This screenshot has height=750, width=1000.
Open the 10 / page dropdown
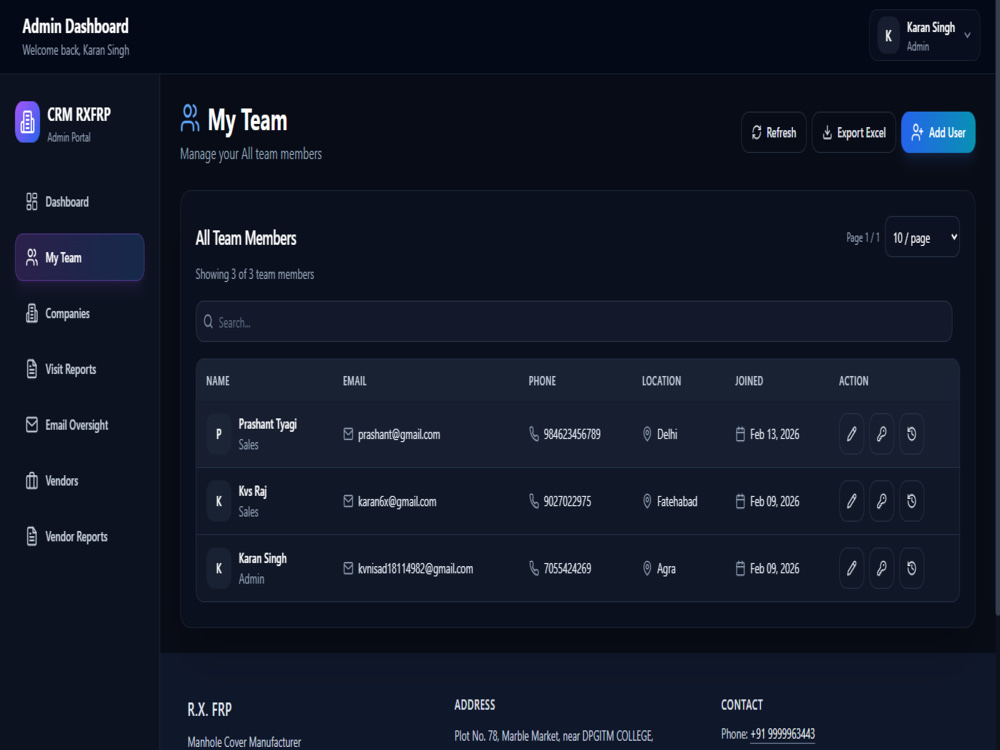[922, 237]
